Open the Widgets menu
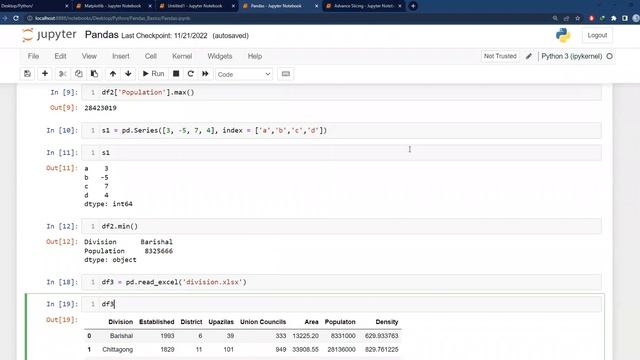 click(x=220, y=56)
